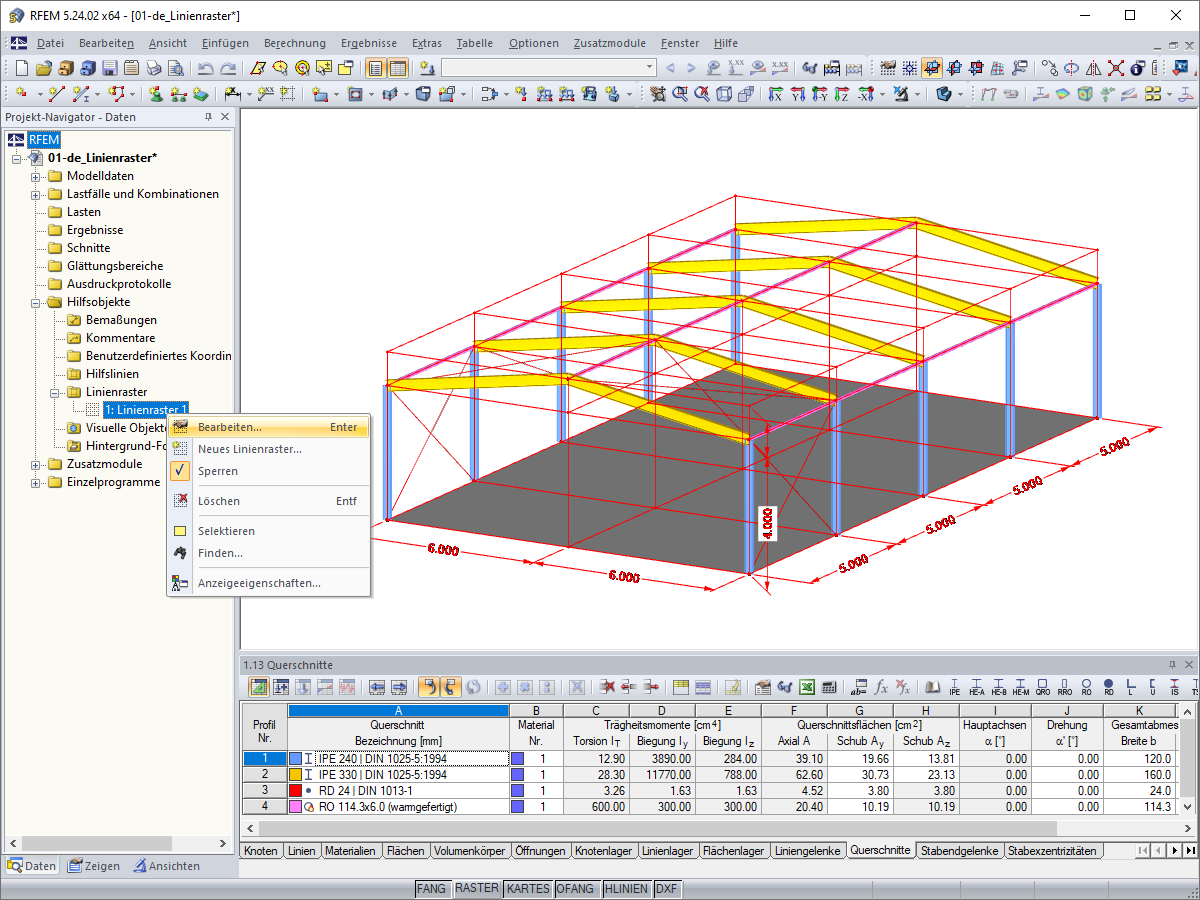Click the New Line tool icon
Screen dimensions: 1200x900
[56, 93]
